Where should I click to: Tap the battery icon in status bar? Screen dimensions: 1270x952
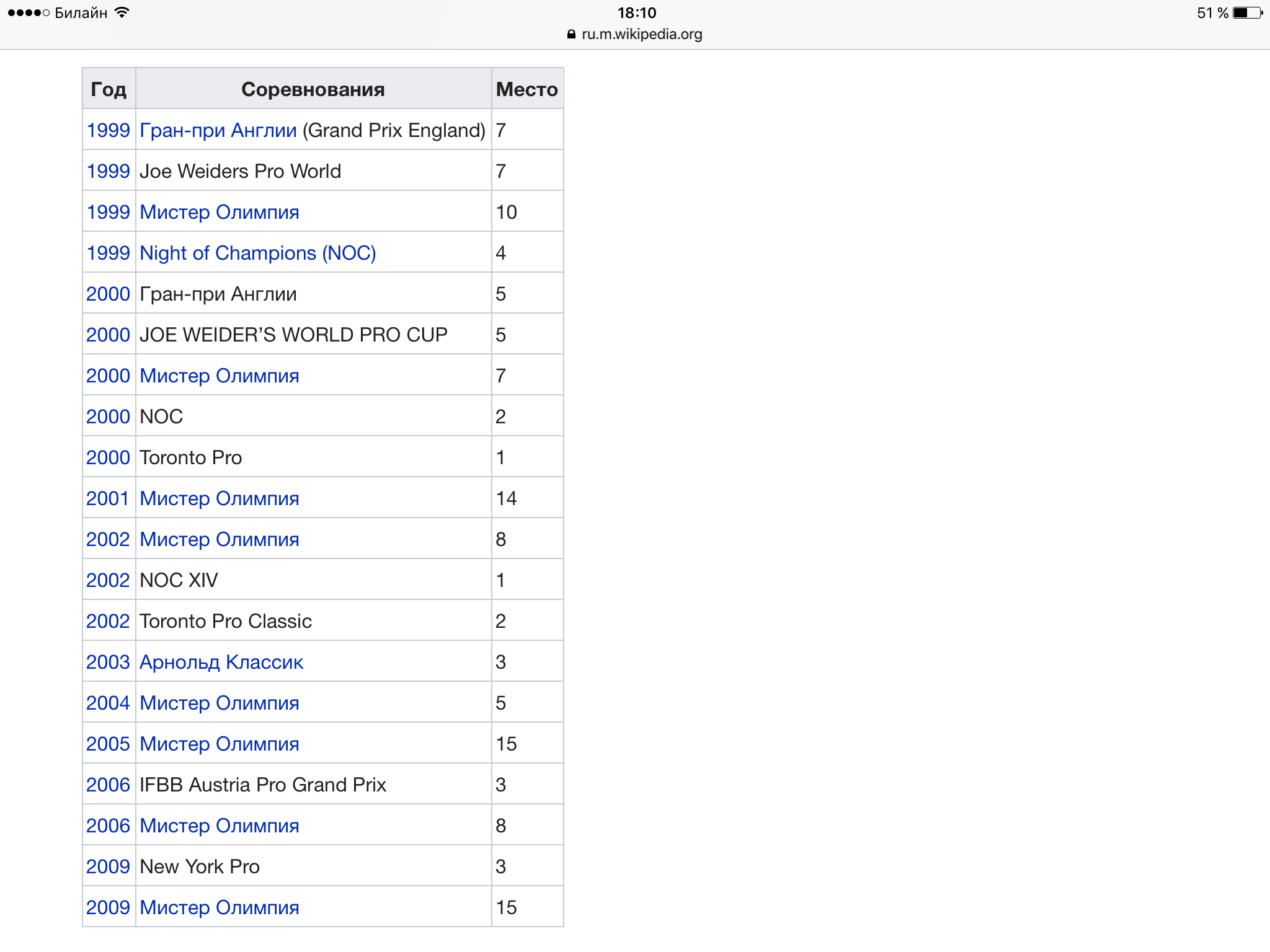(x=1248, y=13)
